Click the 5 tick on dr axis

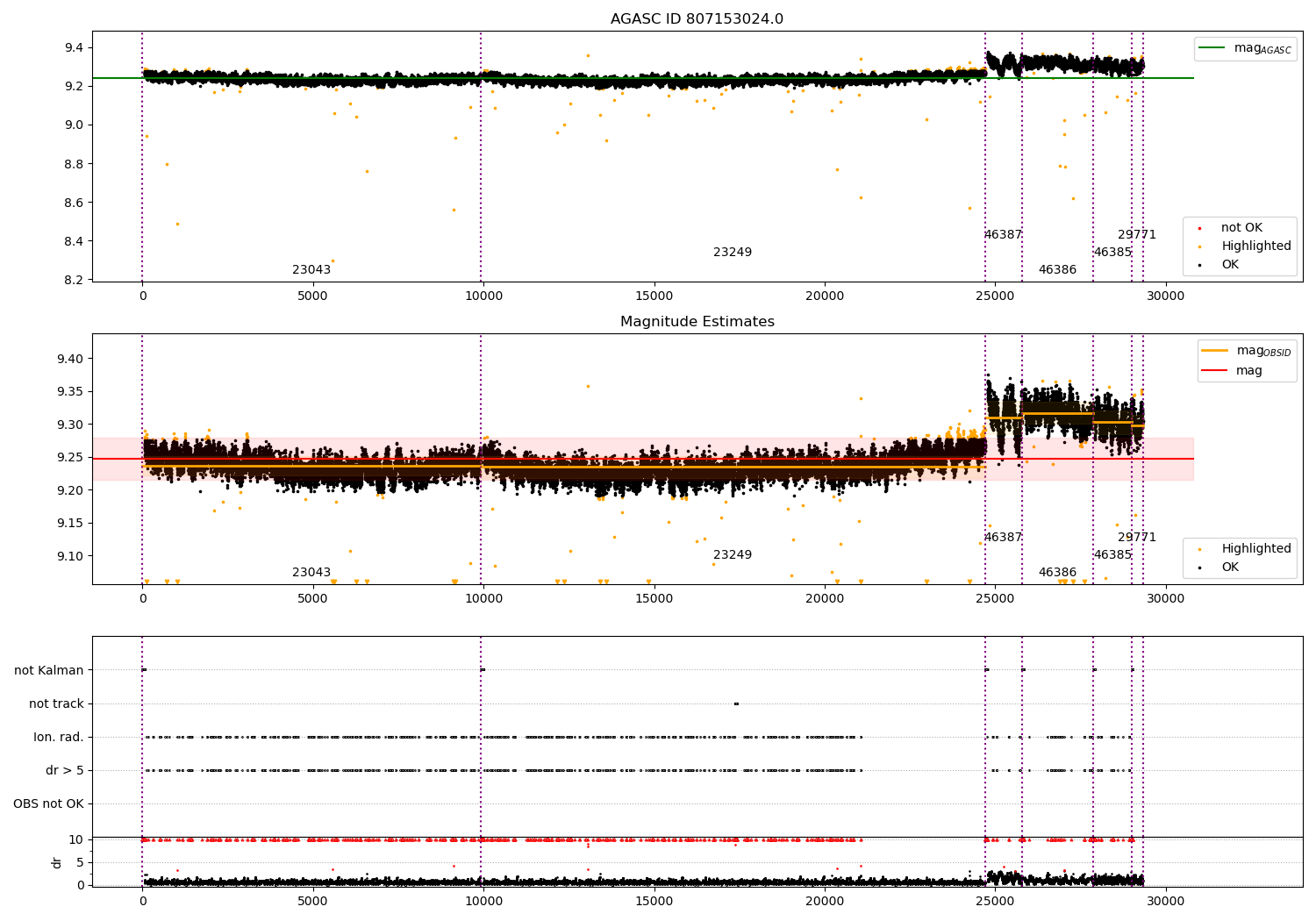[80, 862]
